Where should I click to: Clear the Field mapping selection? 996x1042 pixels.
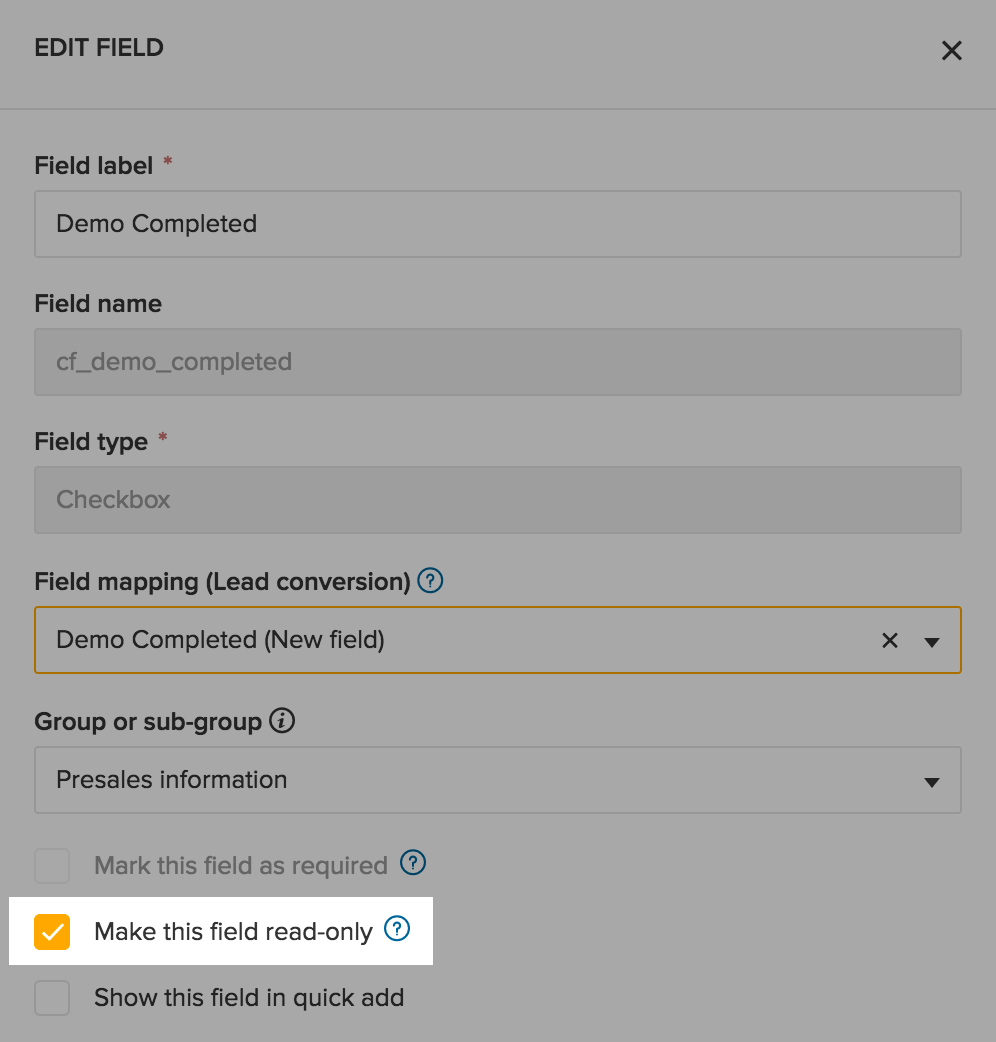tap(889, 640)
